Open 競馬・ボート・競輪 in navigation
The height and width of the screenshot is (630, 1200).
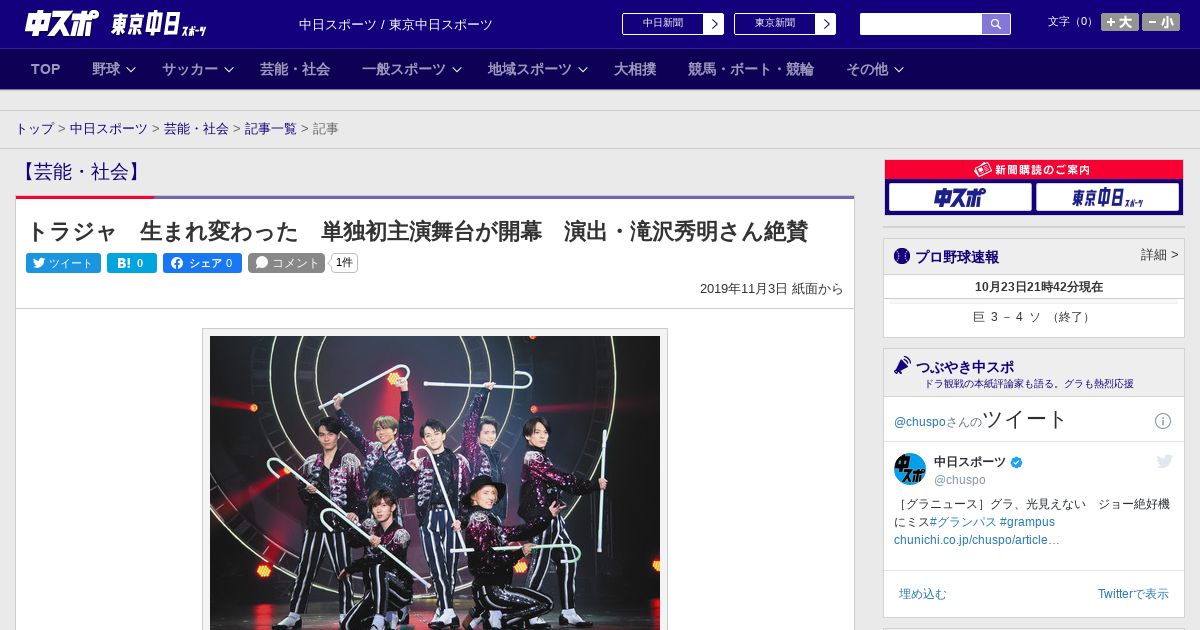751,69
